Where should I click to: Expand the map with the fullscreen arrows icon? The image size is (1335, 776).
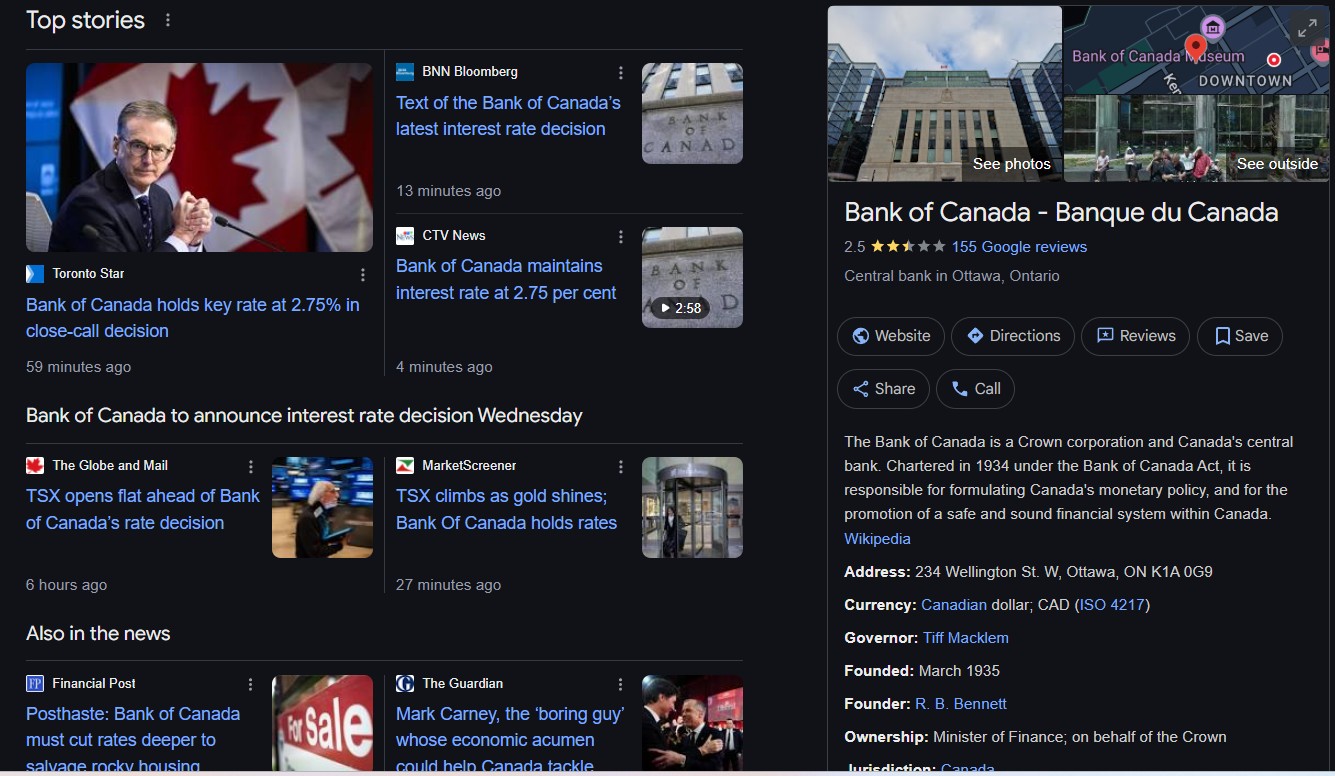click(x=1307, y=29)
